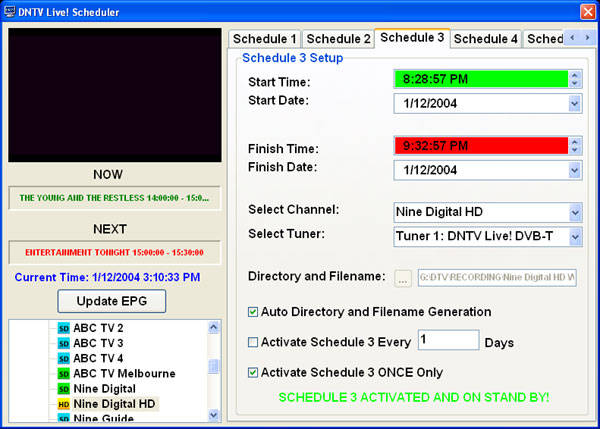Click the channel list scroll down arrow
The image size is (600, 429).
pyautogui.click(x=214, y=414)
